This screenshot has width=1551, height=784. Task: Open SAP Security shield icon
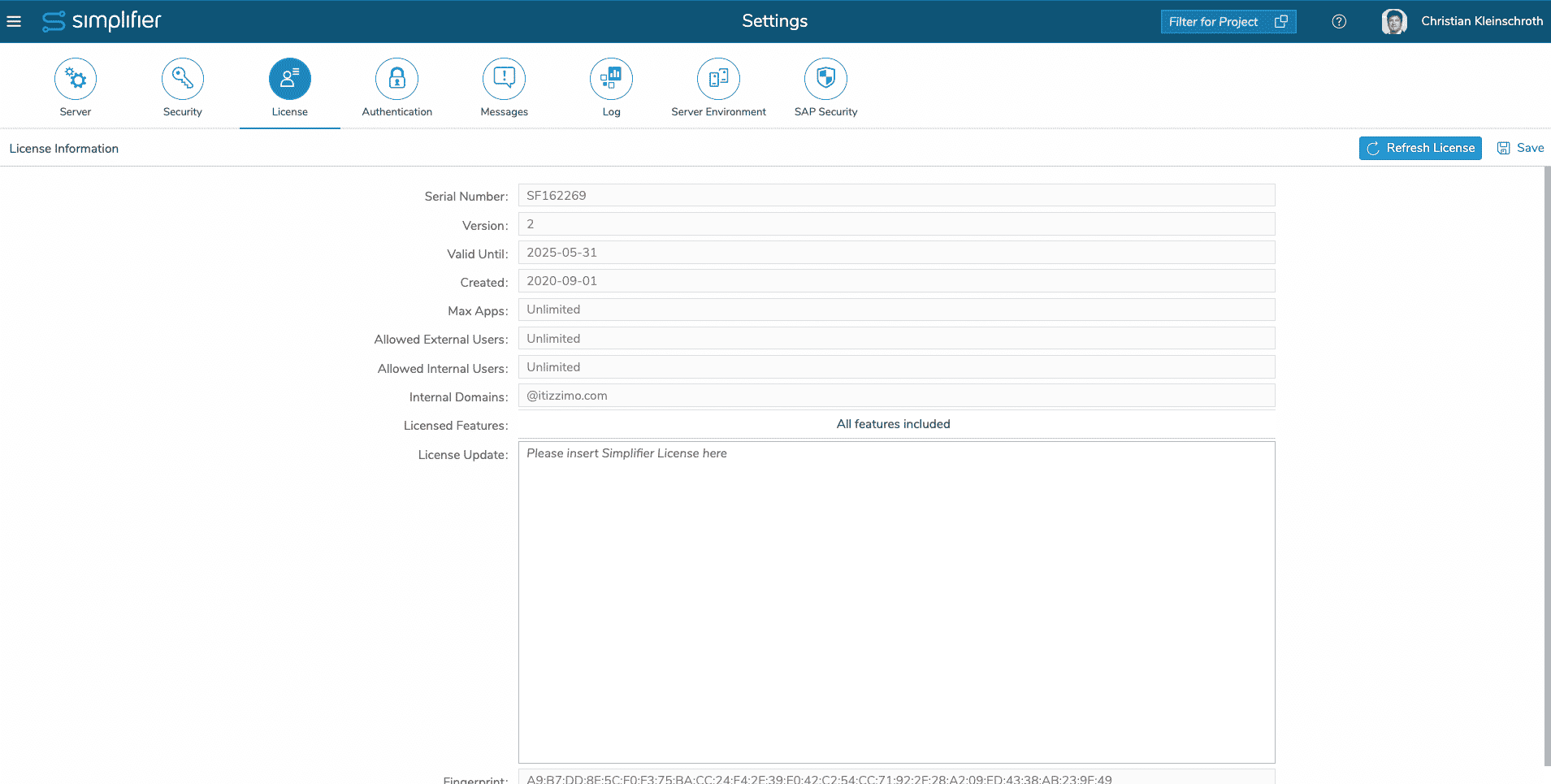point(826,79)
